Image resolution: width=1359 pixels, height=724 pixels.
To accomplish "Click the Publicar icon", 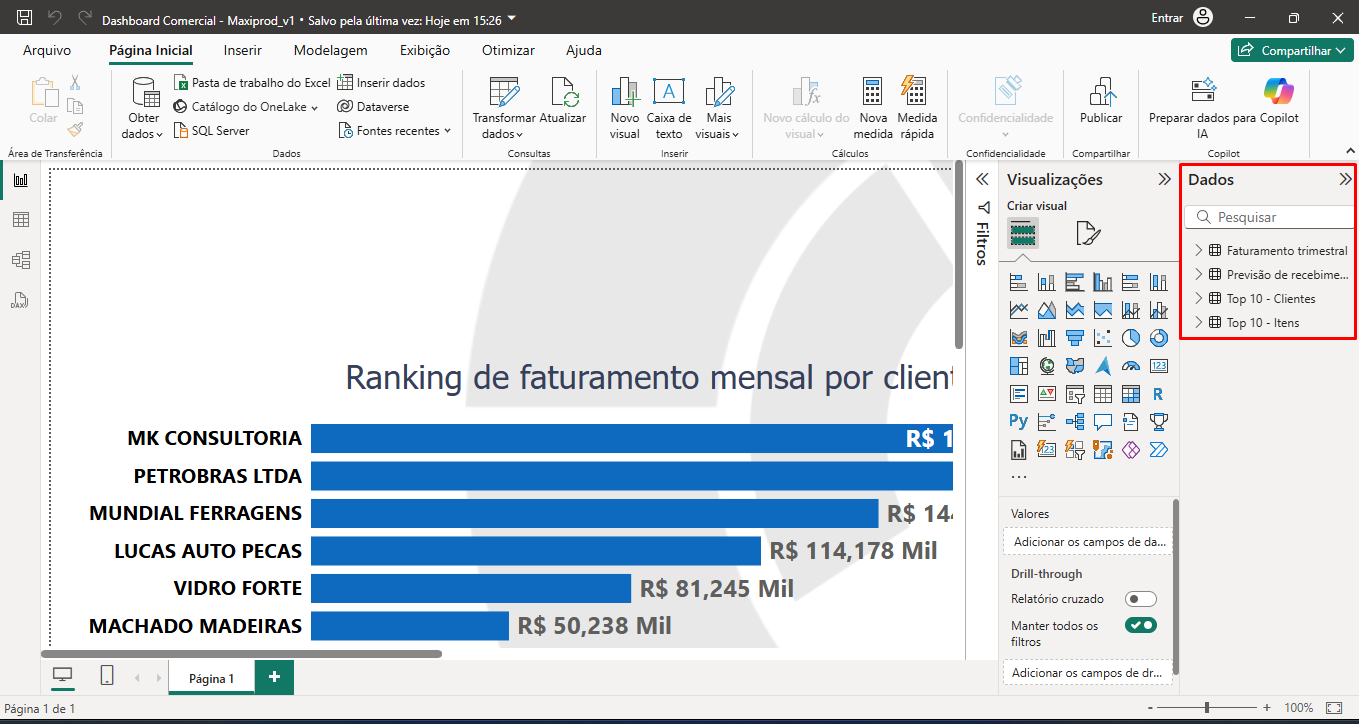I will click(x=1101, y=94).
